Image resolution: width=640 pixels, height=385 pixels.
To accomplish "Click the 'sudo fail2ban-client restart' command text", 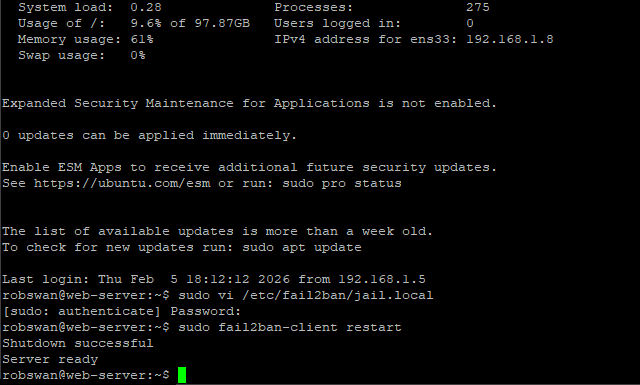I will [290, 327].
